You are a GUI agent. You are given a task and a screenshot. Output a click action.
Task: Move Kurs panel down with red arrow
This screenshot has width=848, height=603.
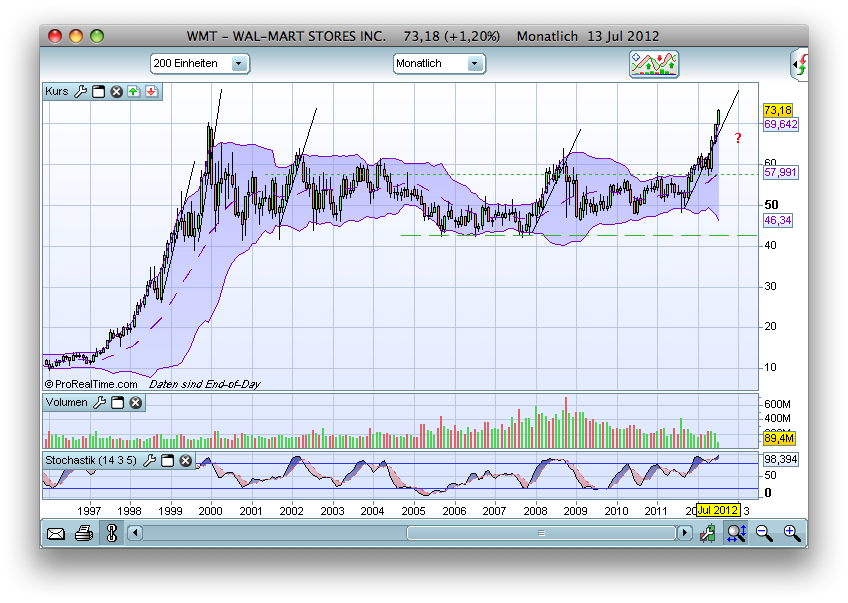151,91
